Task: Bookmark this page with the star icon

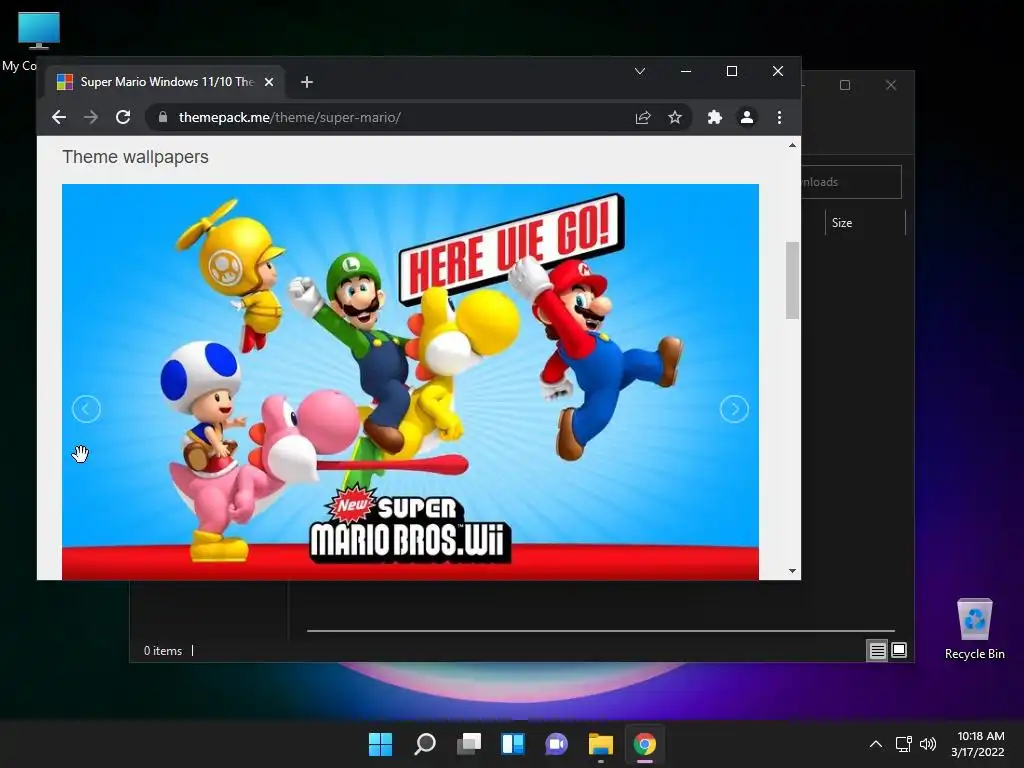Action: pyautogui.click(x=675, y=118)
